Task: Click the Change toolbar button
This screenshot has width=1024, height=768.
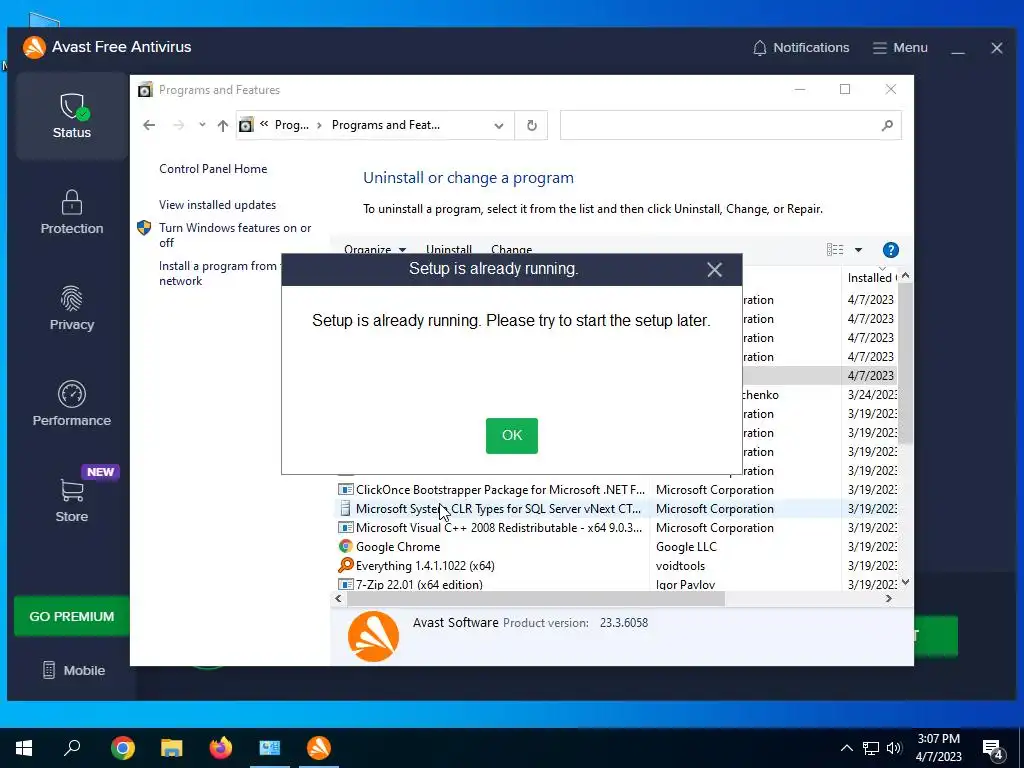Action: tap(511, 249)
